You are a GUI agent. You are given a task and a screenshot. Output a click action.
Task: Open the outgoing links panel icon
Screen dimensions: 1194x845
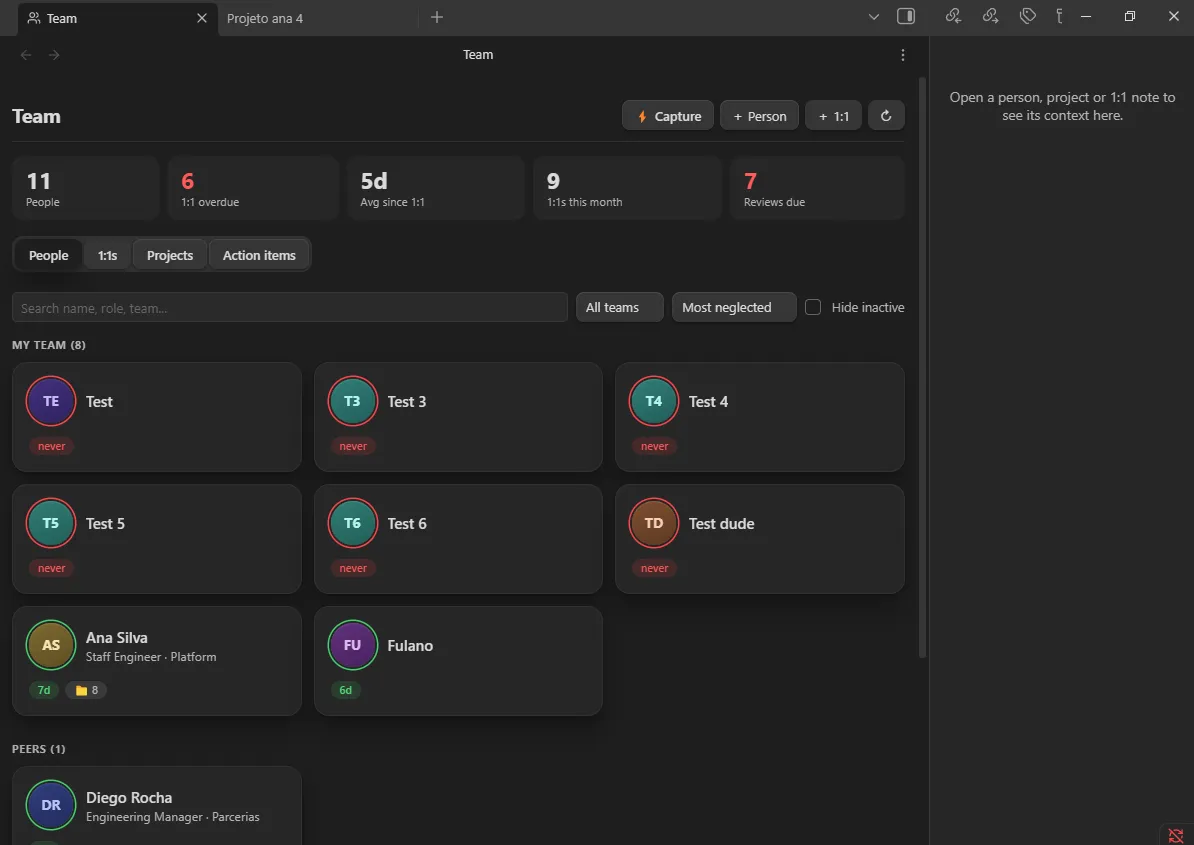pos(991,16)
